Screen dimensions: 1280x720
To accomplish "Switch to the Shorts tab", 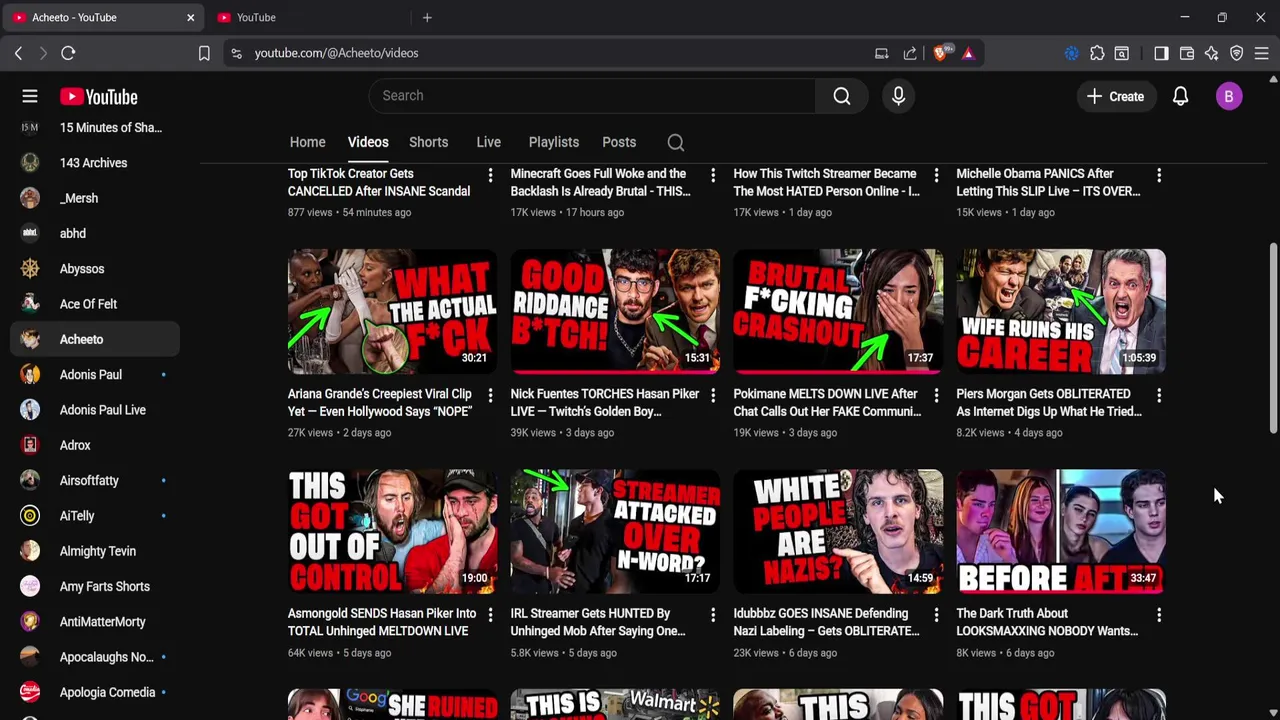I will click(428, 142).
